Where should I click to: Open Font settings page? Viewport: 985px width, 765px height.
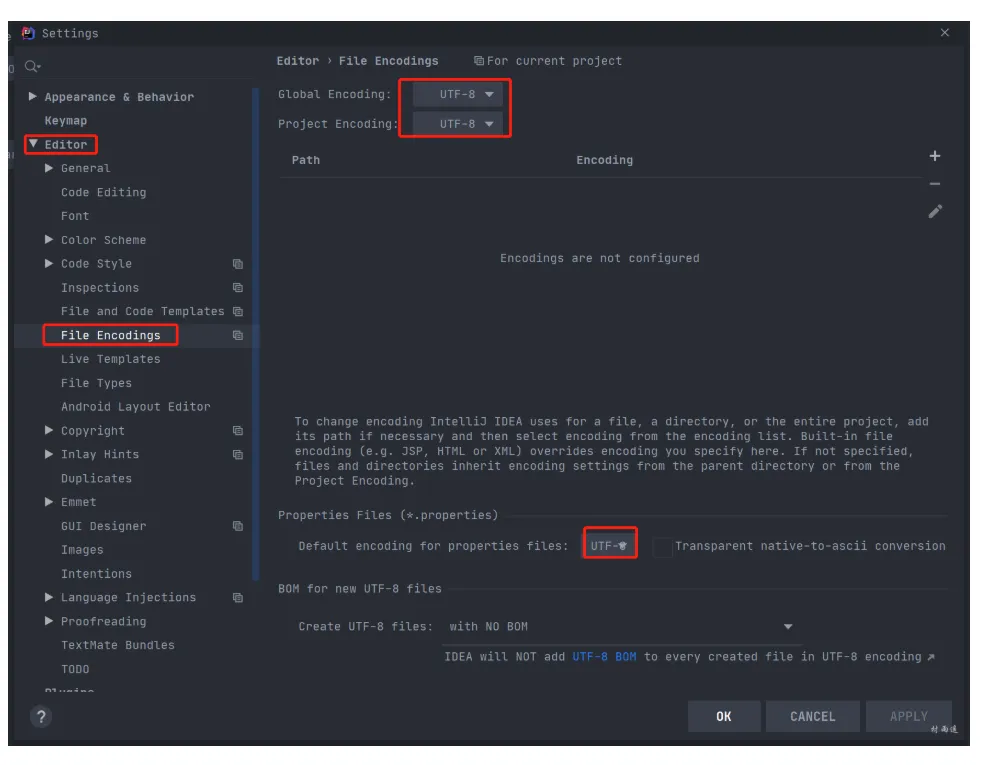click(75, 216)
